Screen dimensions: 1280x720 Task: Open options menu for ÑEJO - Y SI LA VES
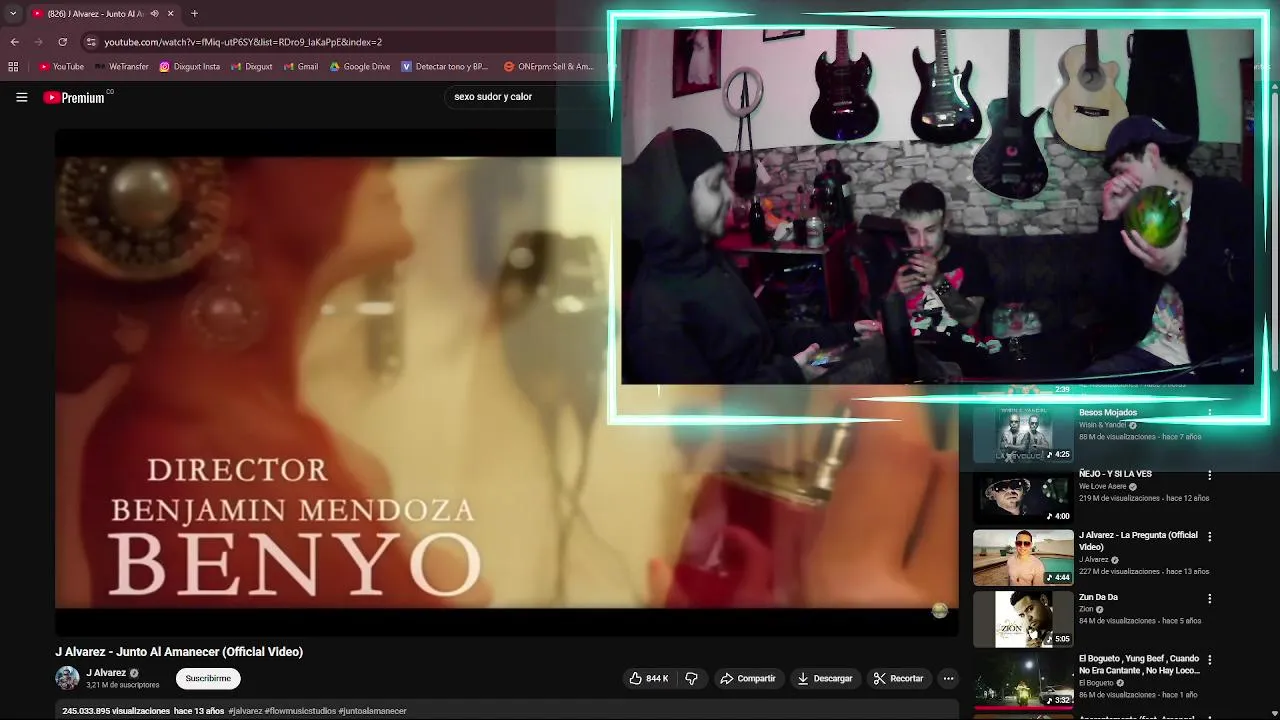(x=1209, y=475)
